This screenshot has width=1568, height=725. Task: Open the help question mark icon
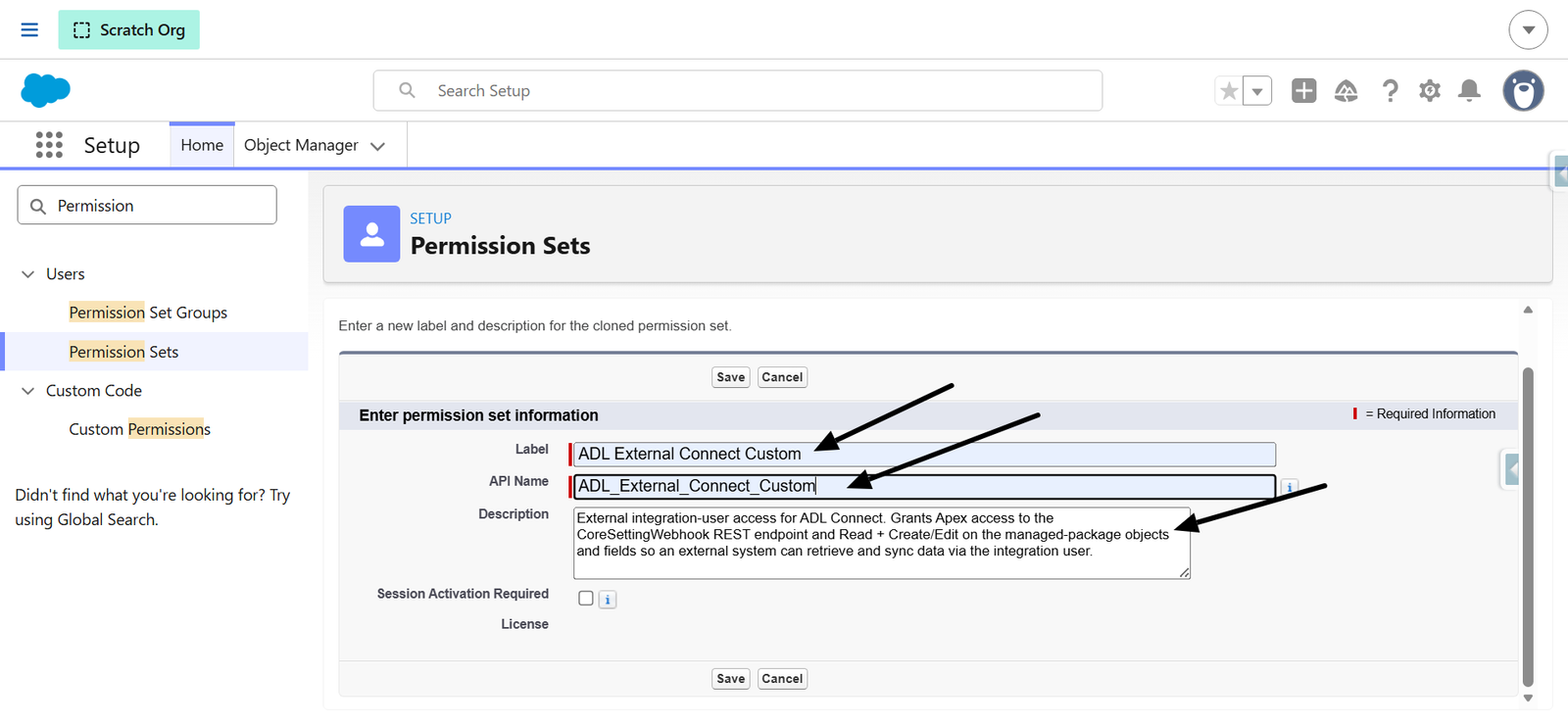coord(1390,91)
